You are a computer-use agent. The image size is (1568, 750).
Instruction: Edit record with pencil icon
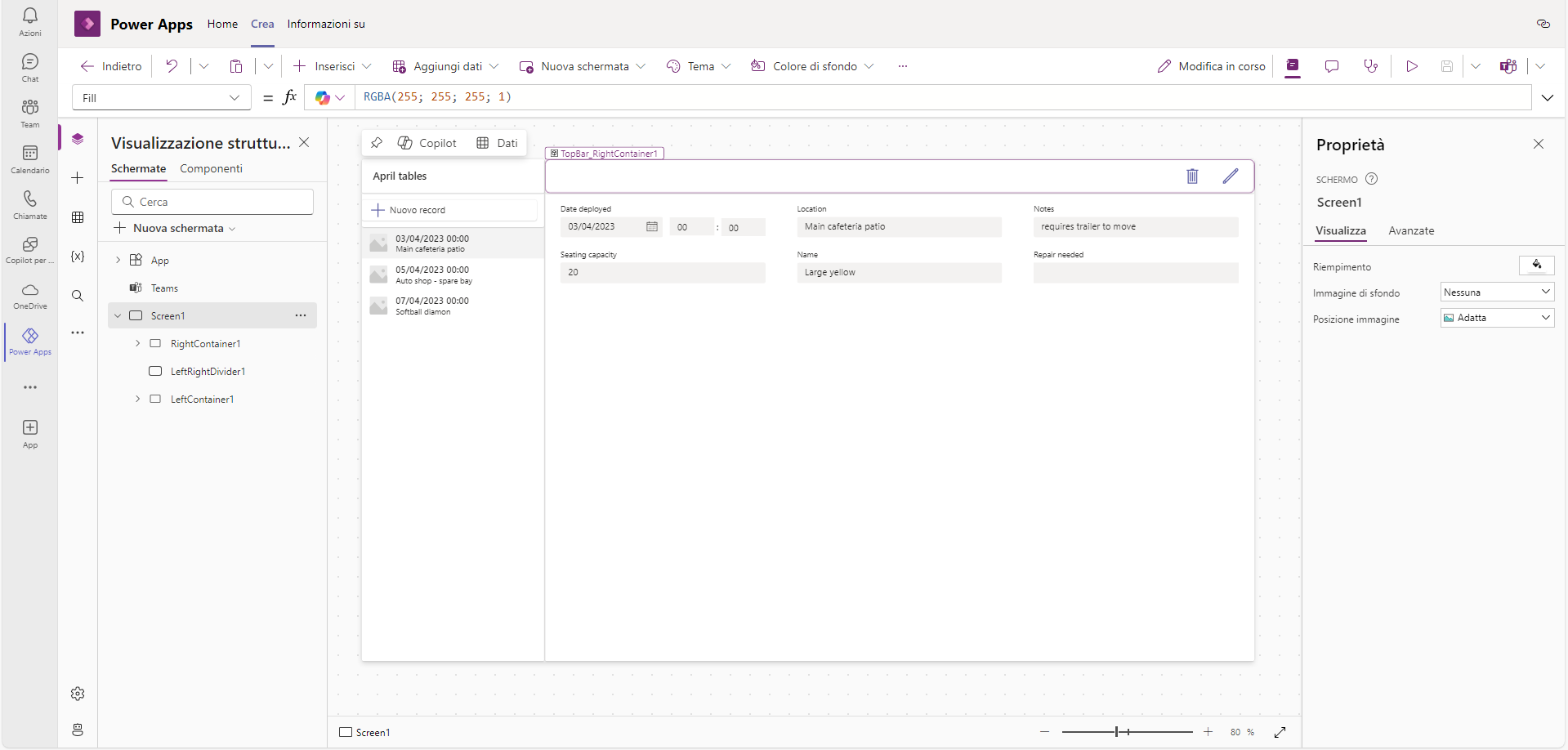coord(1231,176)
